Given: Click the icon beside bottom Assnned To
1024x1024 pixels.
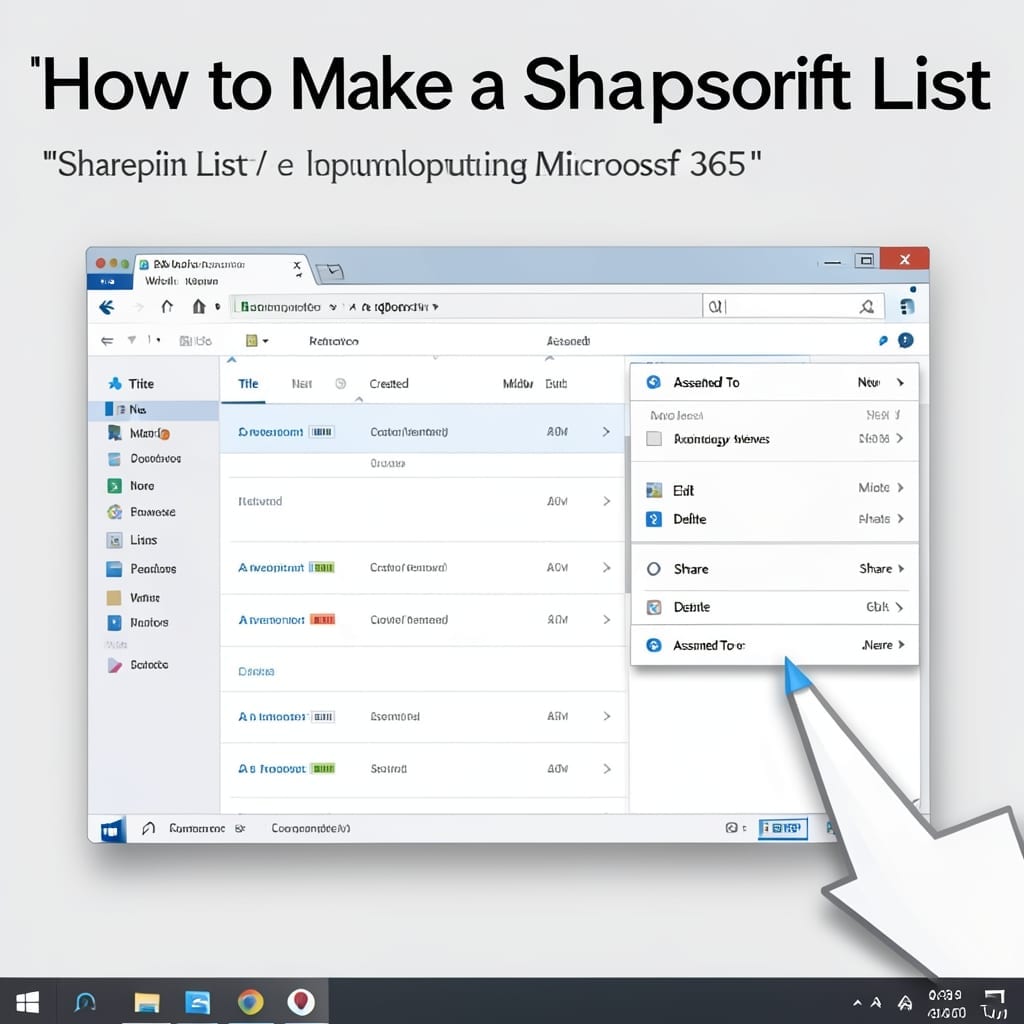Looking at the screenshot, I should pyautogui.click(x=654, y=645).
